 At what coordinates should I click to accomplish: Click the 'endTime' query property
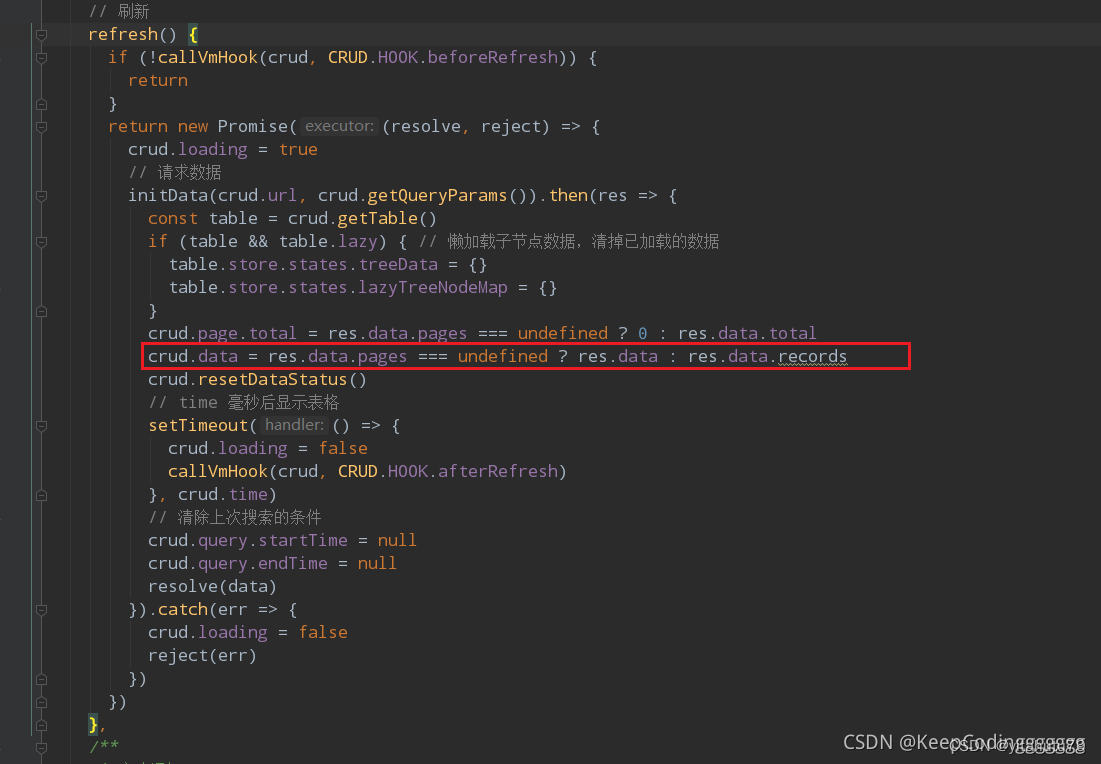293,563
